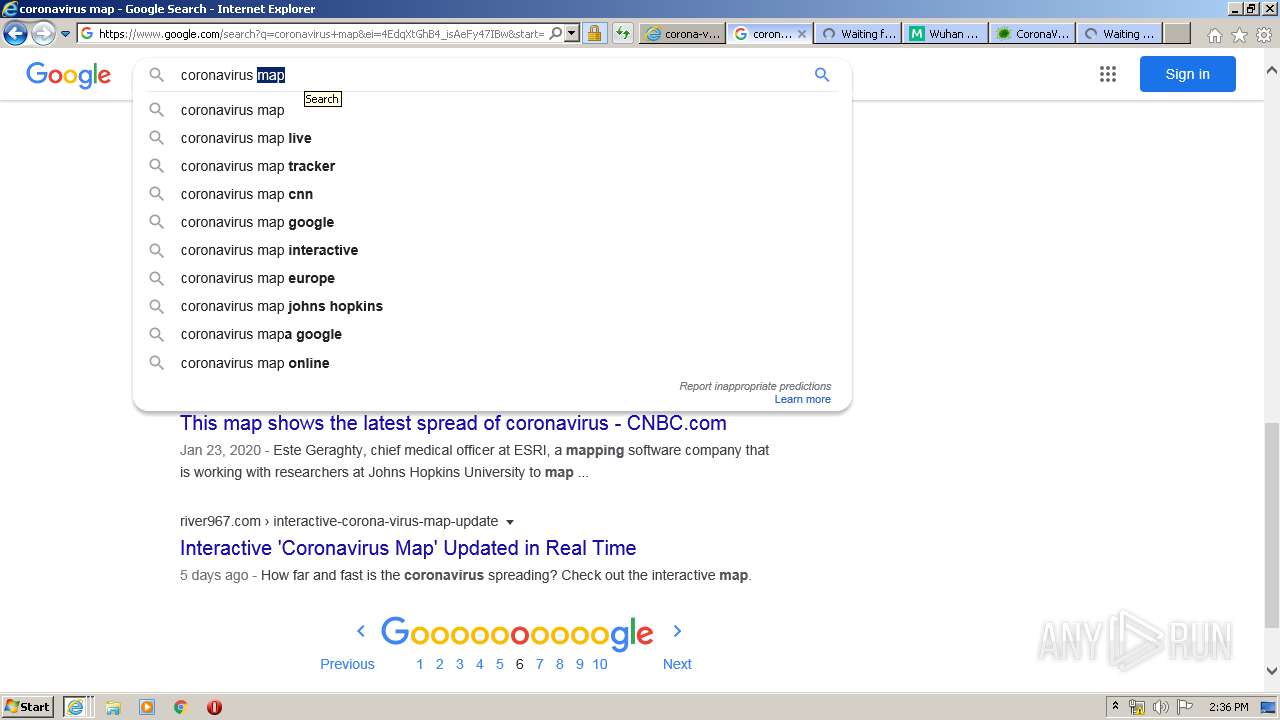Click the browser Forward arrow button
This screenshot has width=1280, height=720.
click(x=42, y=33)
